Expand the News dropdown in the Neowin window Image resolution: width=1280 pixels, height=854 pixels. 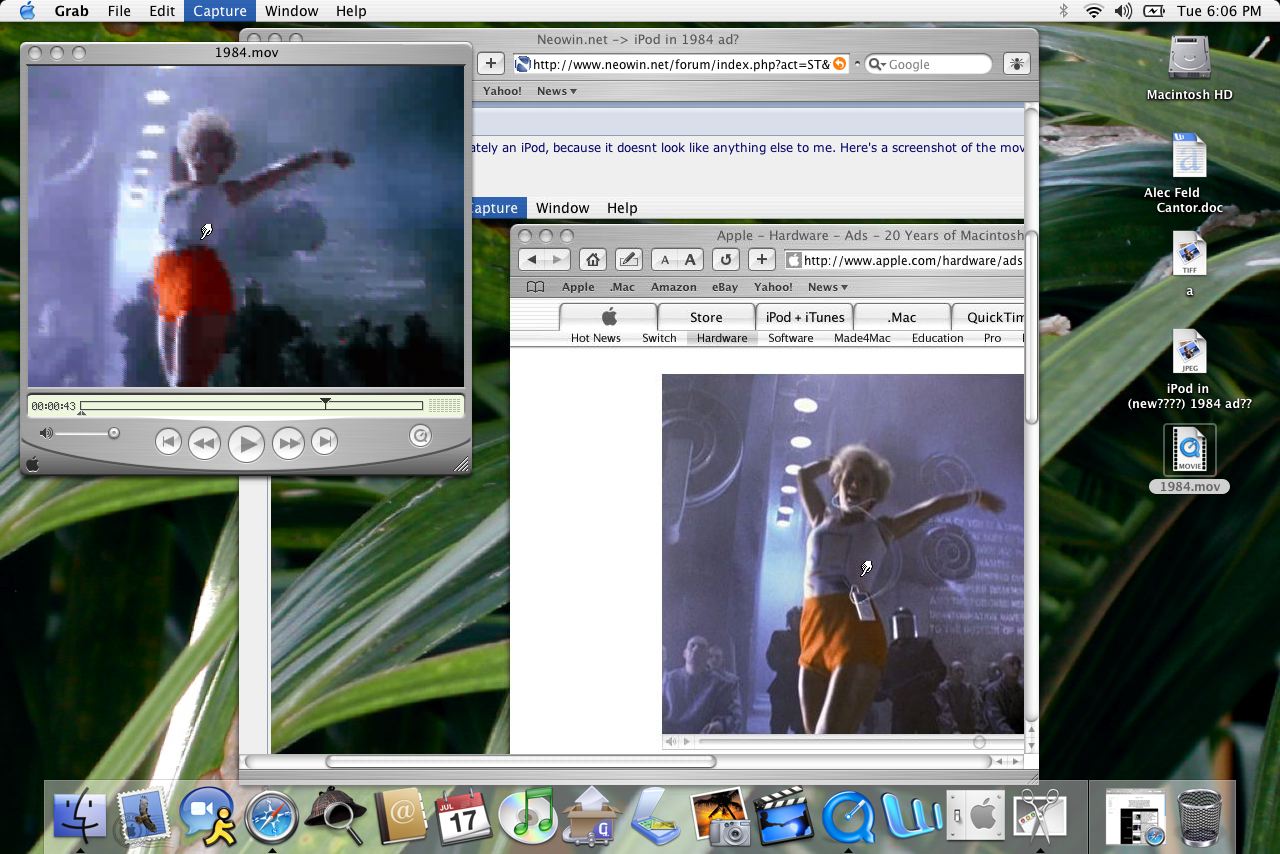556,91
